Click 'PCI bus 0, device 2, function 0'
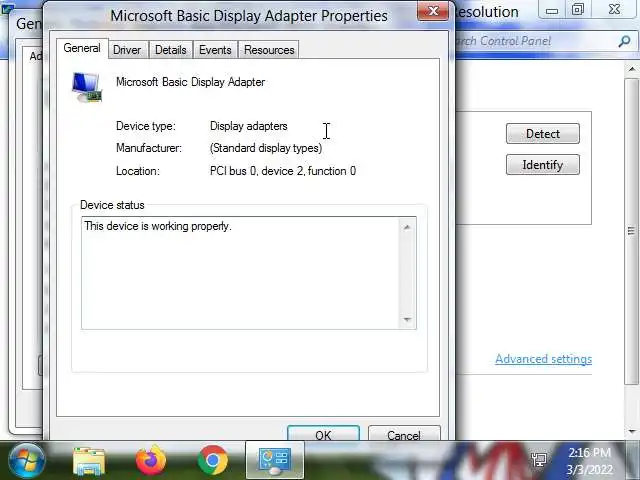Screen dimensions: 640x480 283,171
